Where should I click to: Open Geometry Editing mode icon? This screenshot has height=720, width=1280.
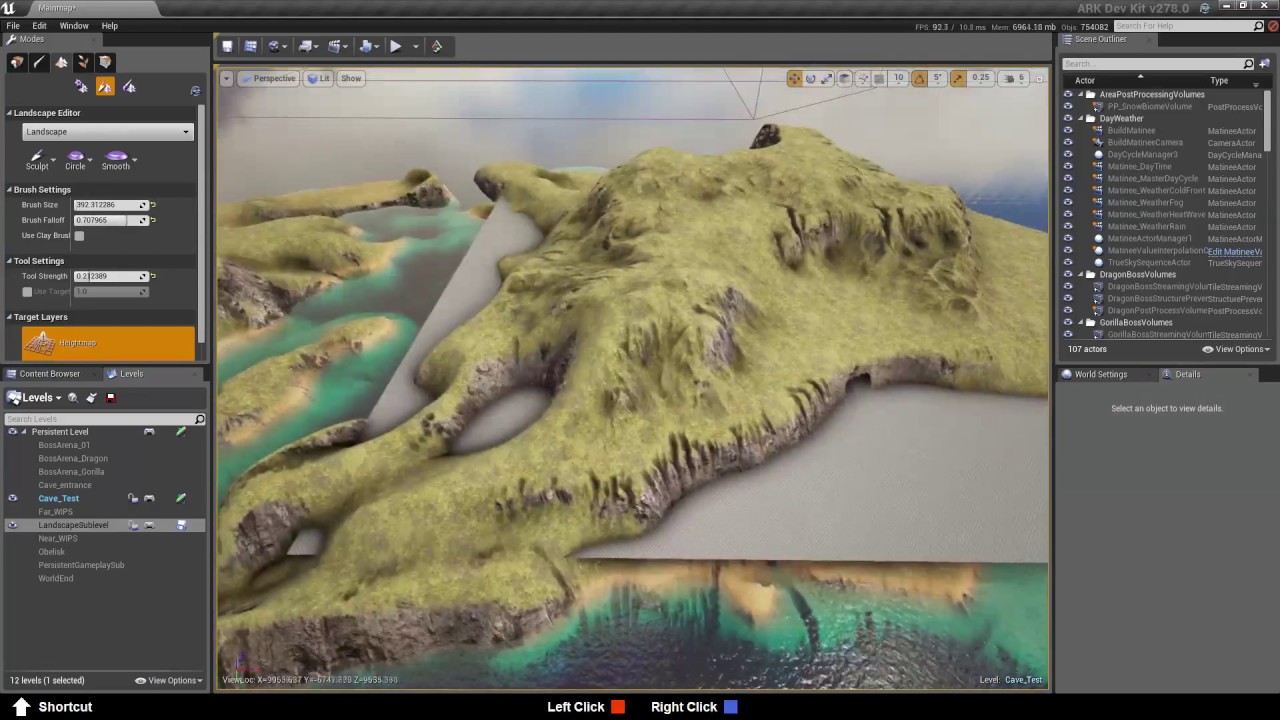105,62
